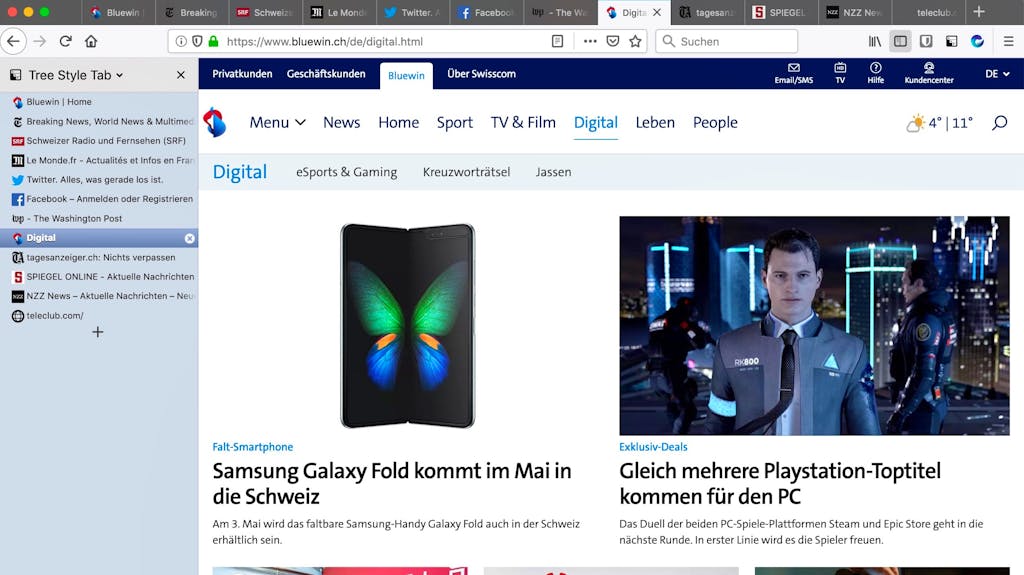Toggle the sidebar toolbar button

pyautogui.click(x=900, y=41)
